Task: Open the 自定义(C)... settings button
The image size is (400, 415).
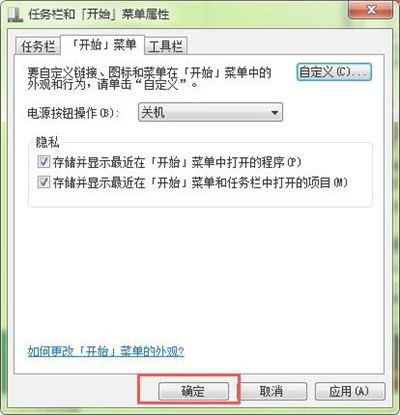Action: (x=334, y=72)
